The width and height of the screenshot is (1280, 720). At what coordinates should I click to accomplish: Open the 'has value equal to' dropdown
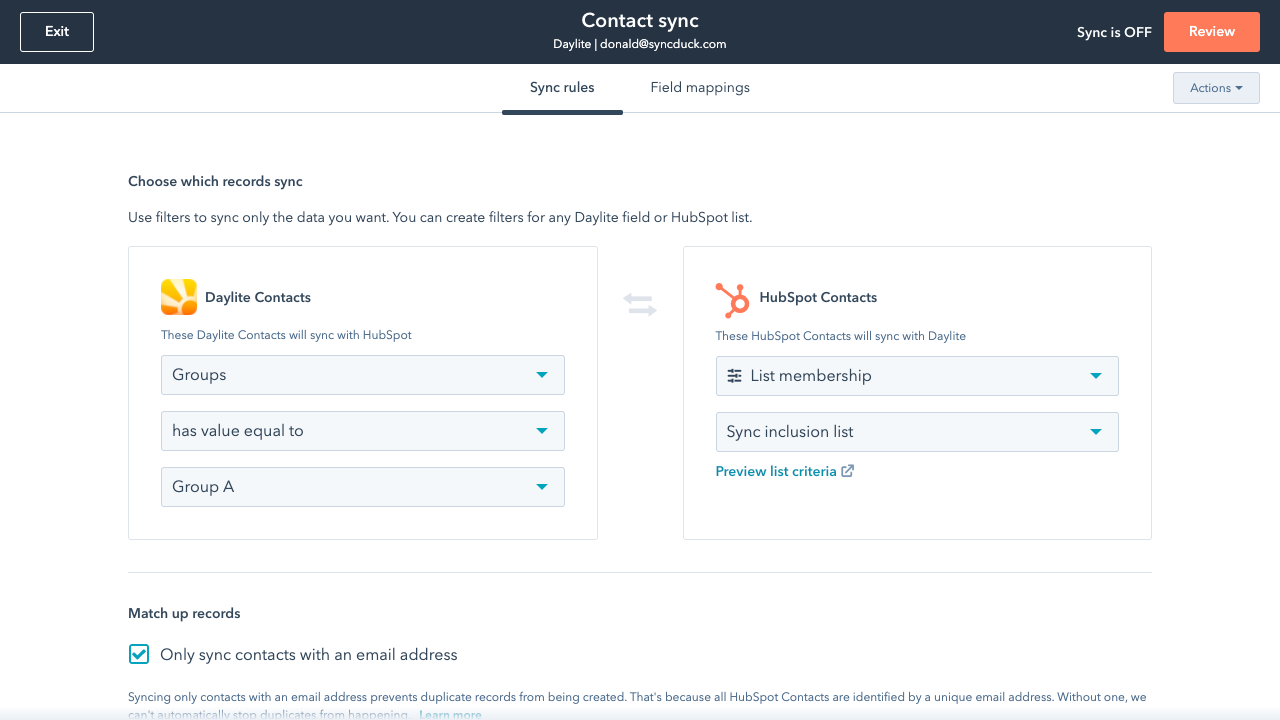362,431
